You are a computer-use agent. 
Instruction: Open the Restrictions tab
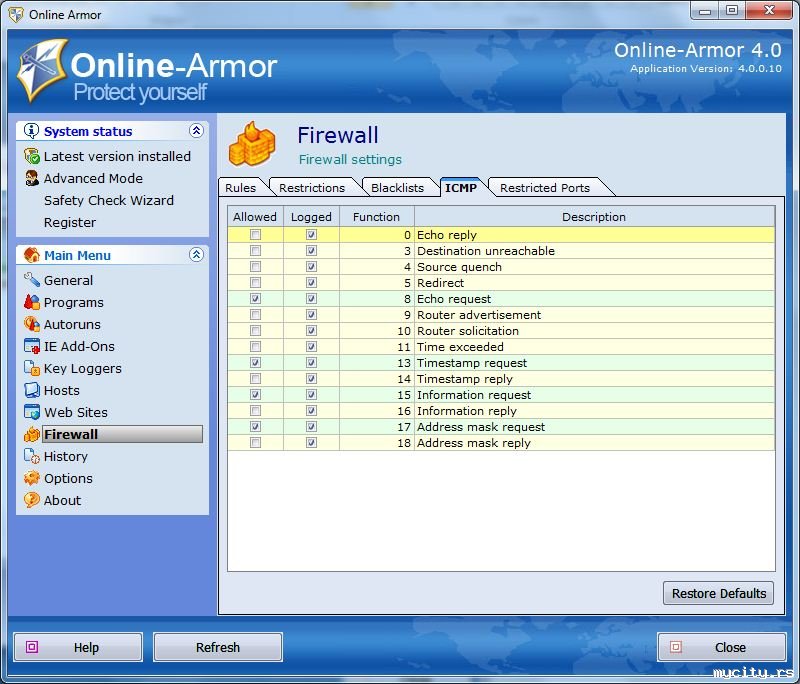click(312, 188)
